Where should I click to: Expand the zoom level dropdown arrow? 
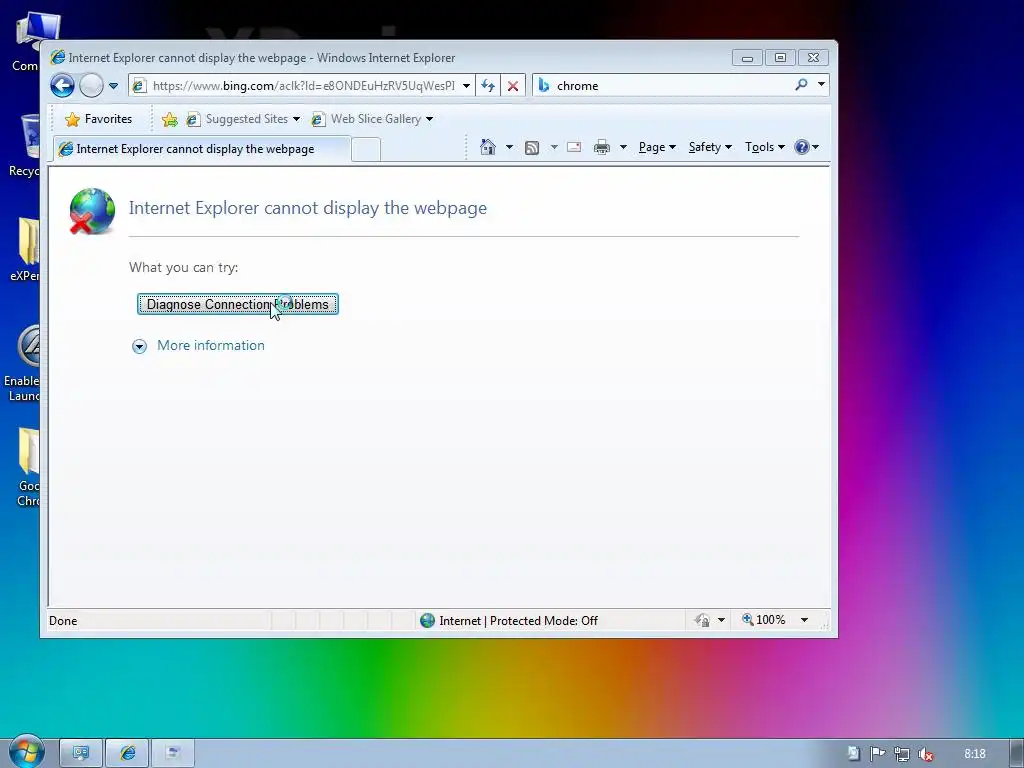(805, 620)
